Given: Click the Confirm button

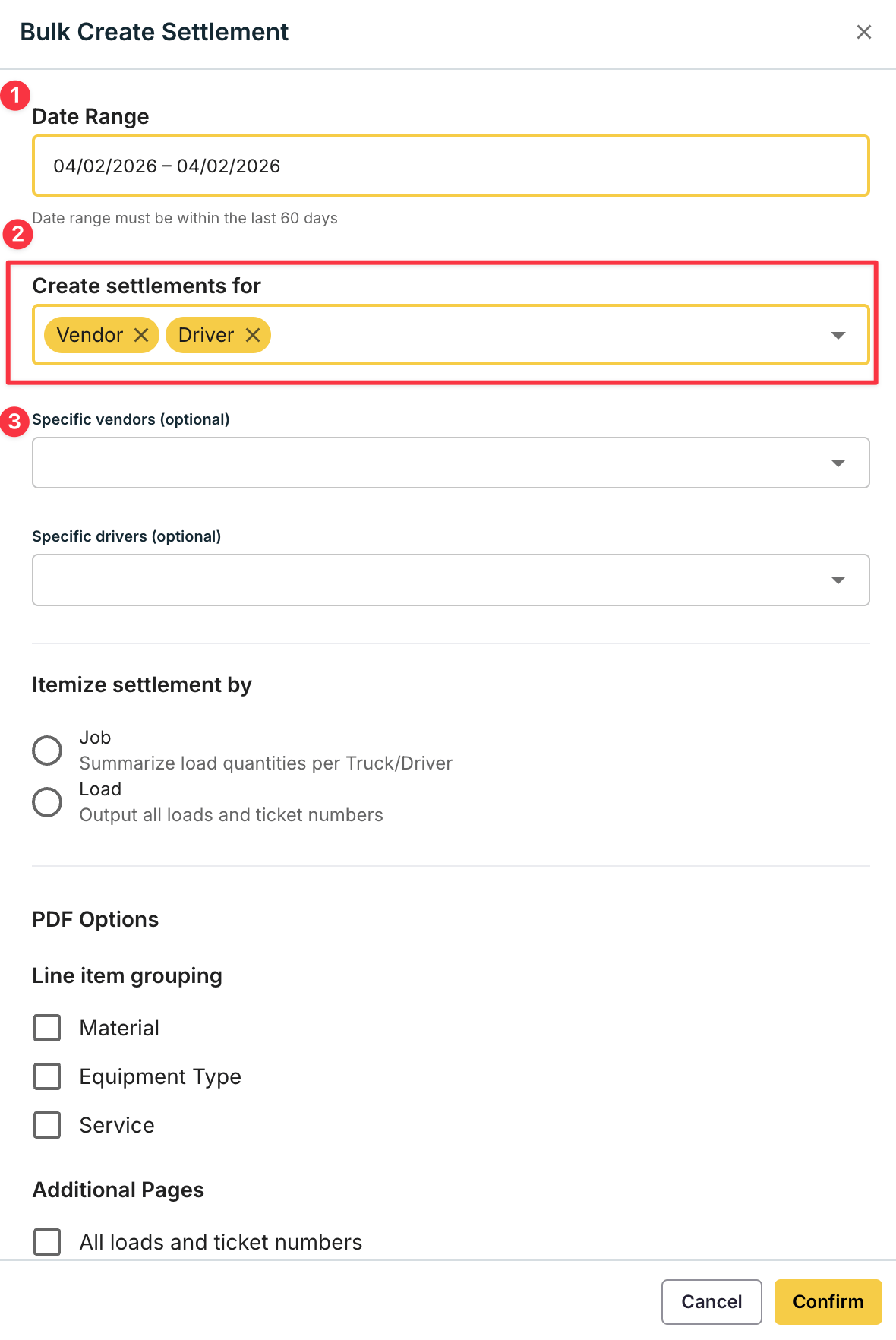Looking at the screenshot, I should coord(828,1302).
